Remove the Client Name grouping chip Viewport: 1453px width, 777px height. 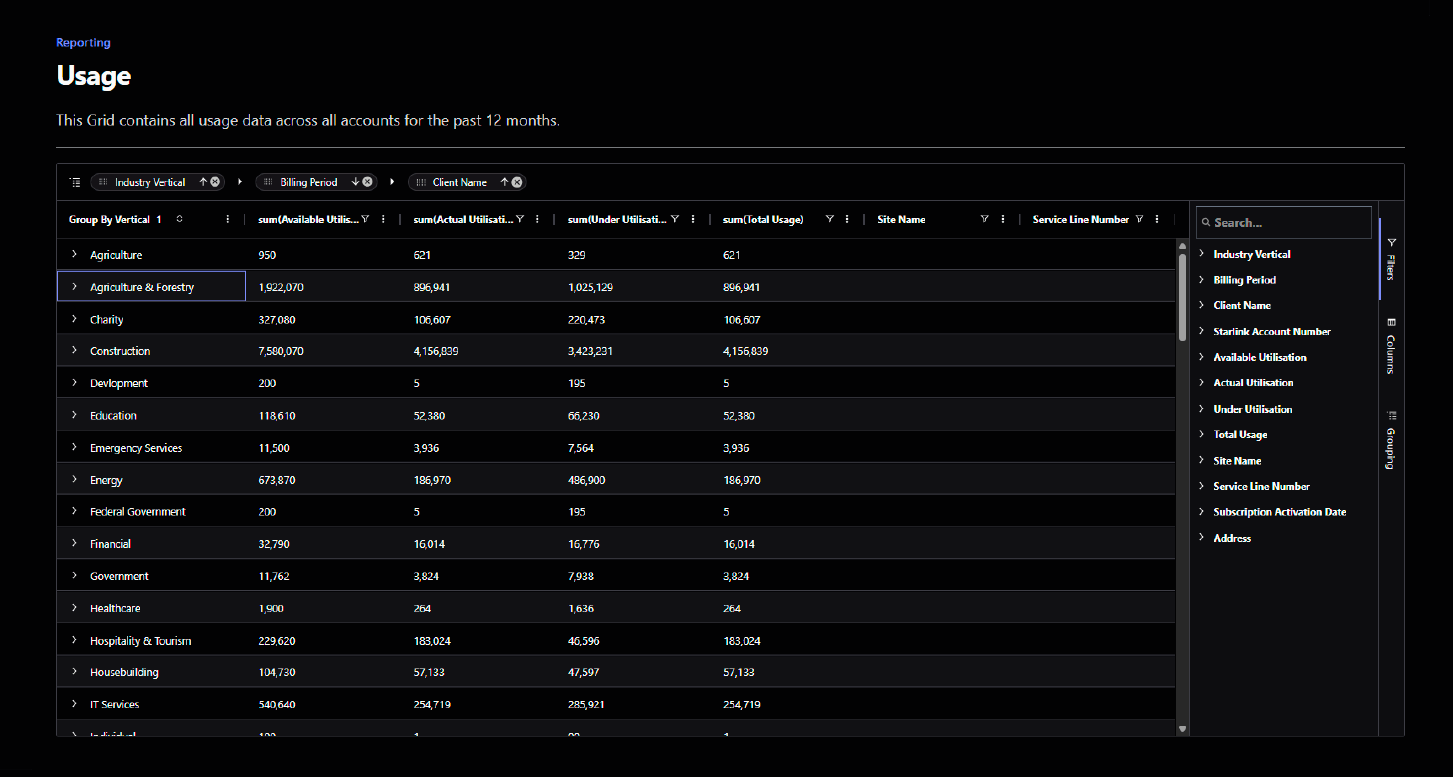517,182
